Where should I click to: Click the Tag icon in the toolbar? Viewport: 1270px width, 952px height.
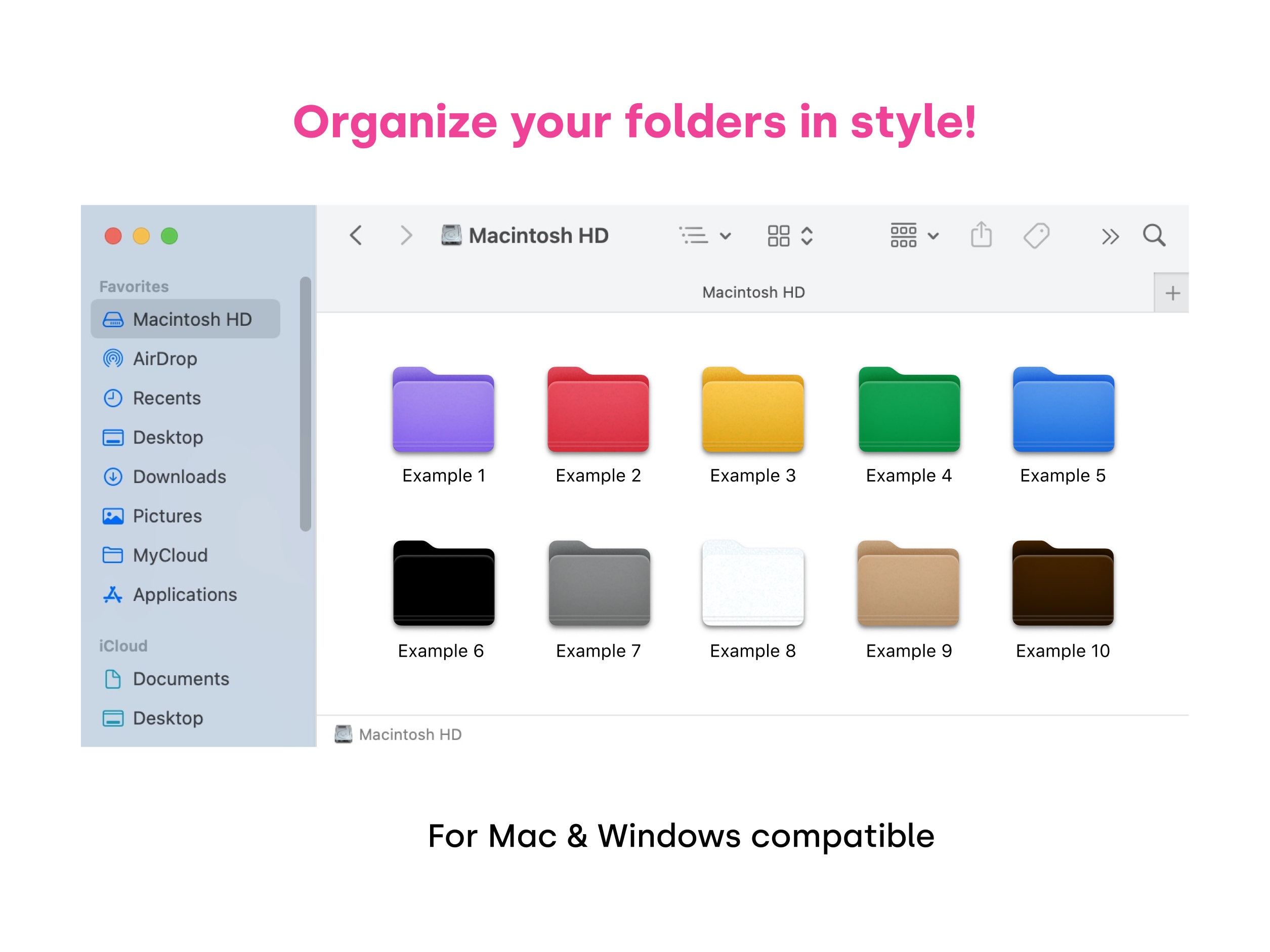click(1037, 235)
